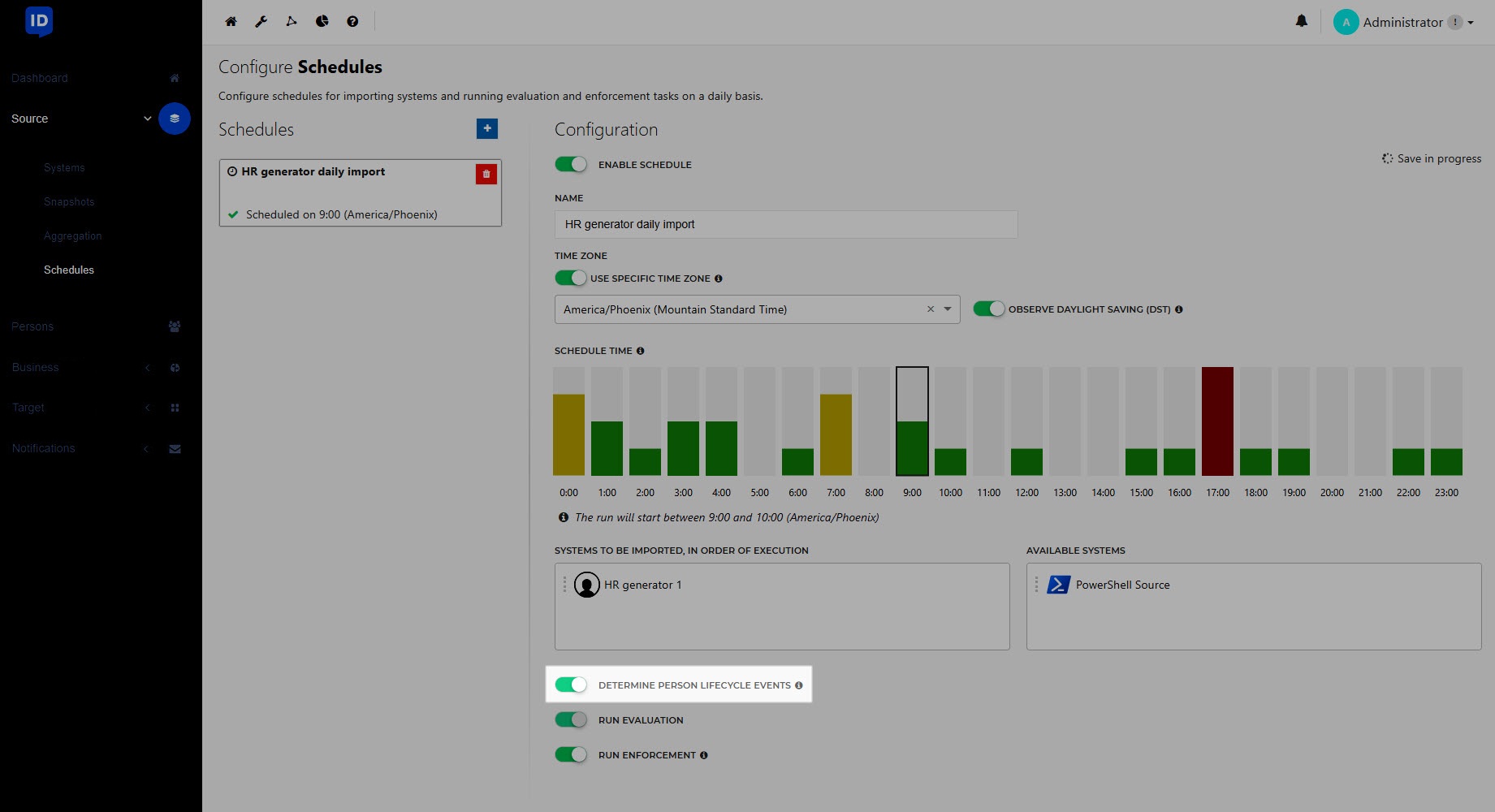
Task: Click the drag handle beside HR generator 1
Action: 564,585
